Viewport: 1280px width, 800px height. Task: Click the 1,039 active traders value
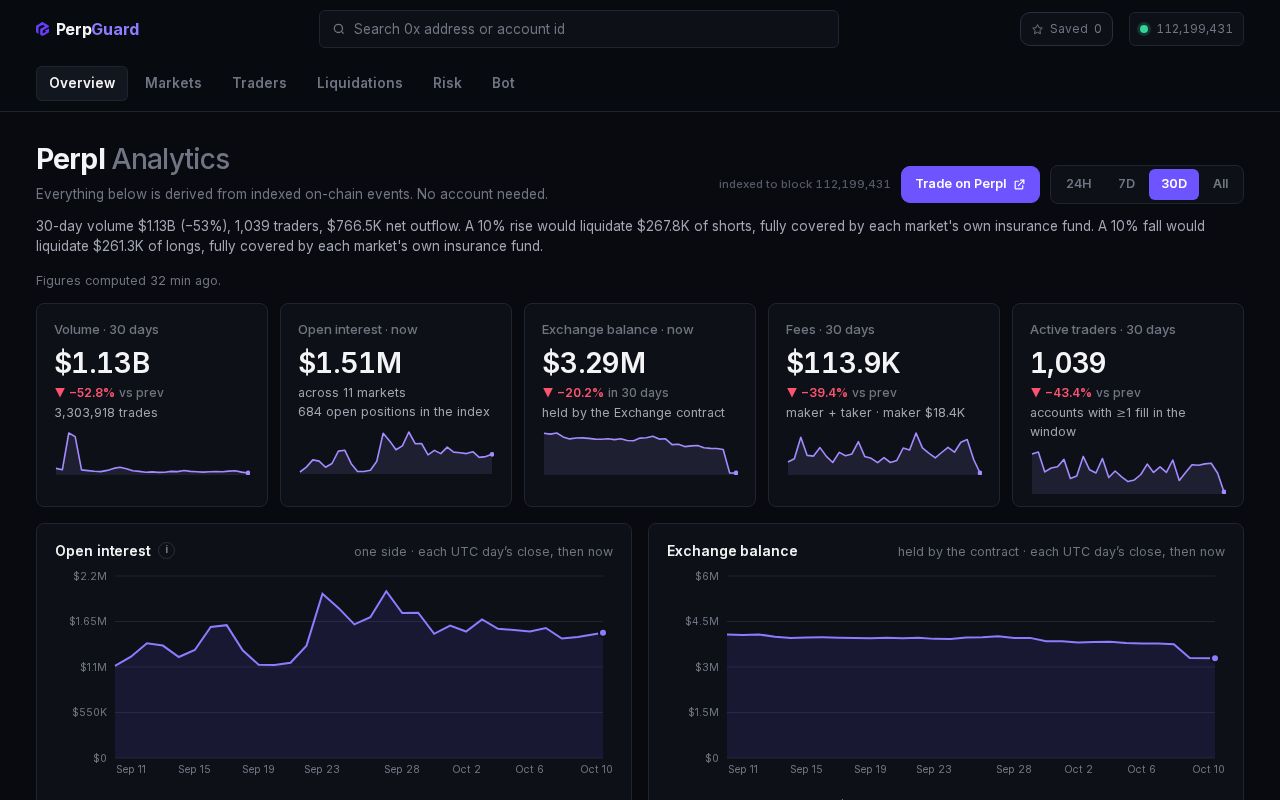(x=1068, y=363)
